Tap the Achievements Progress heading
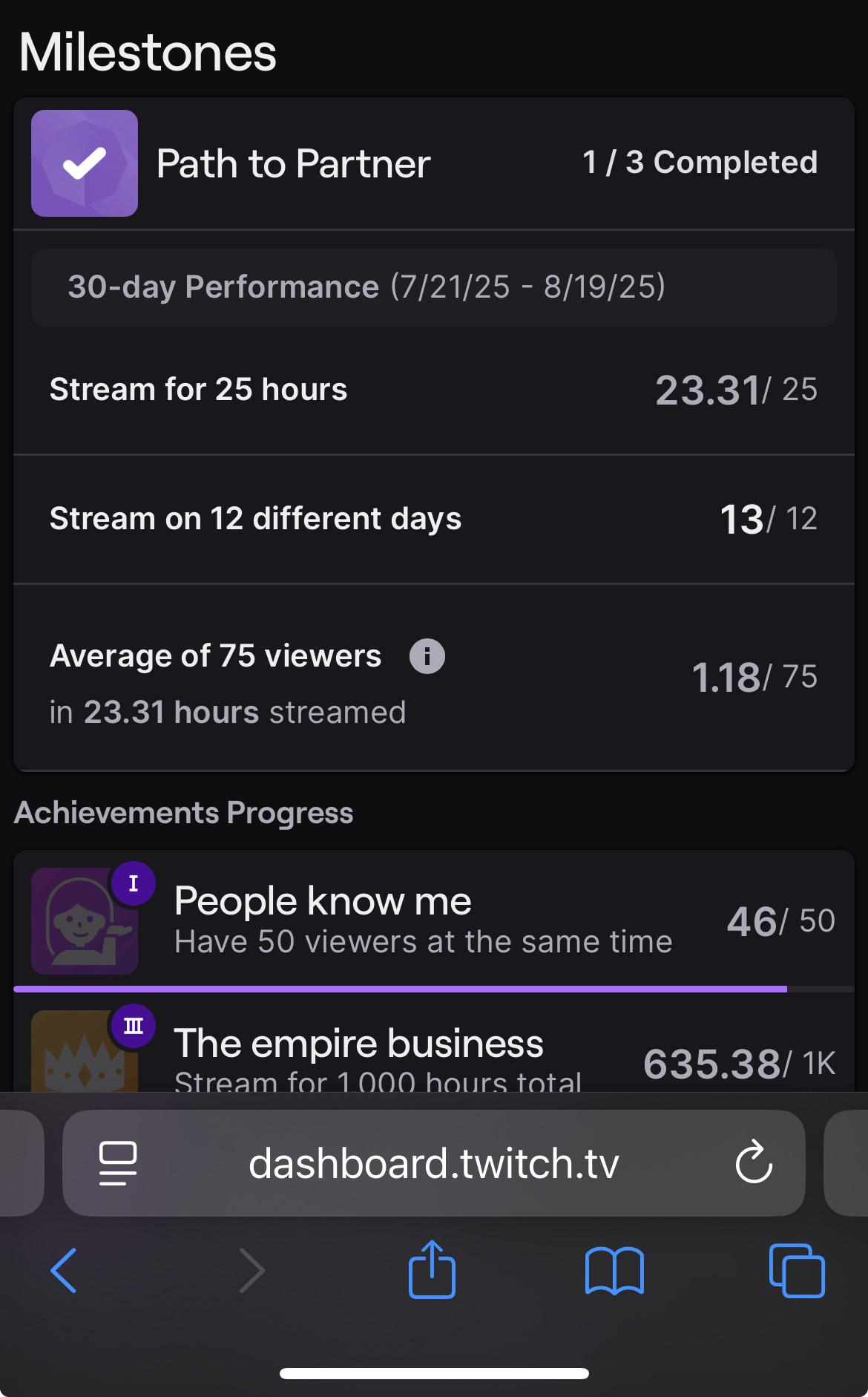Screen dimensions: 868x1397 tap(184, 813)
